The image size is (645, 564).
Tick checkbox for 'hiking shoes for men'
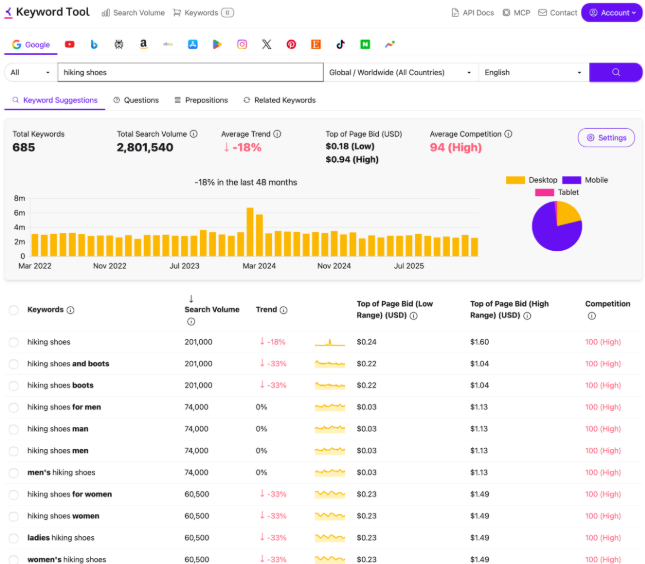[14, 408]
